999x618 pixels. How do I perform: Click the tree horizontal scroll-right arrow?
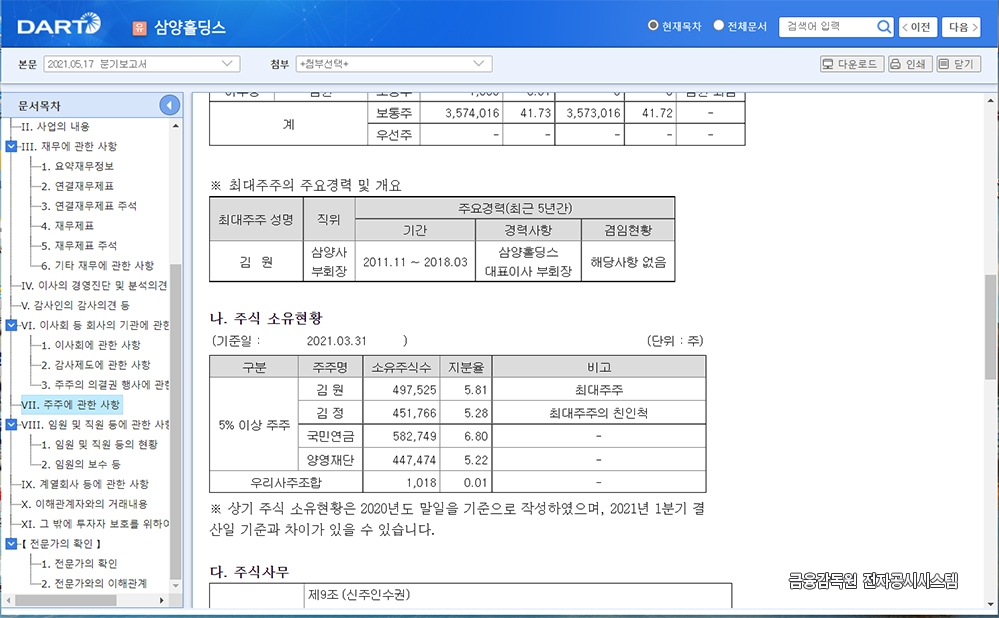point(162,600)
